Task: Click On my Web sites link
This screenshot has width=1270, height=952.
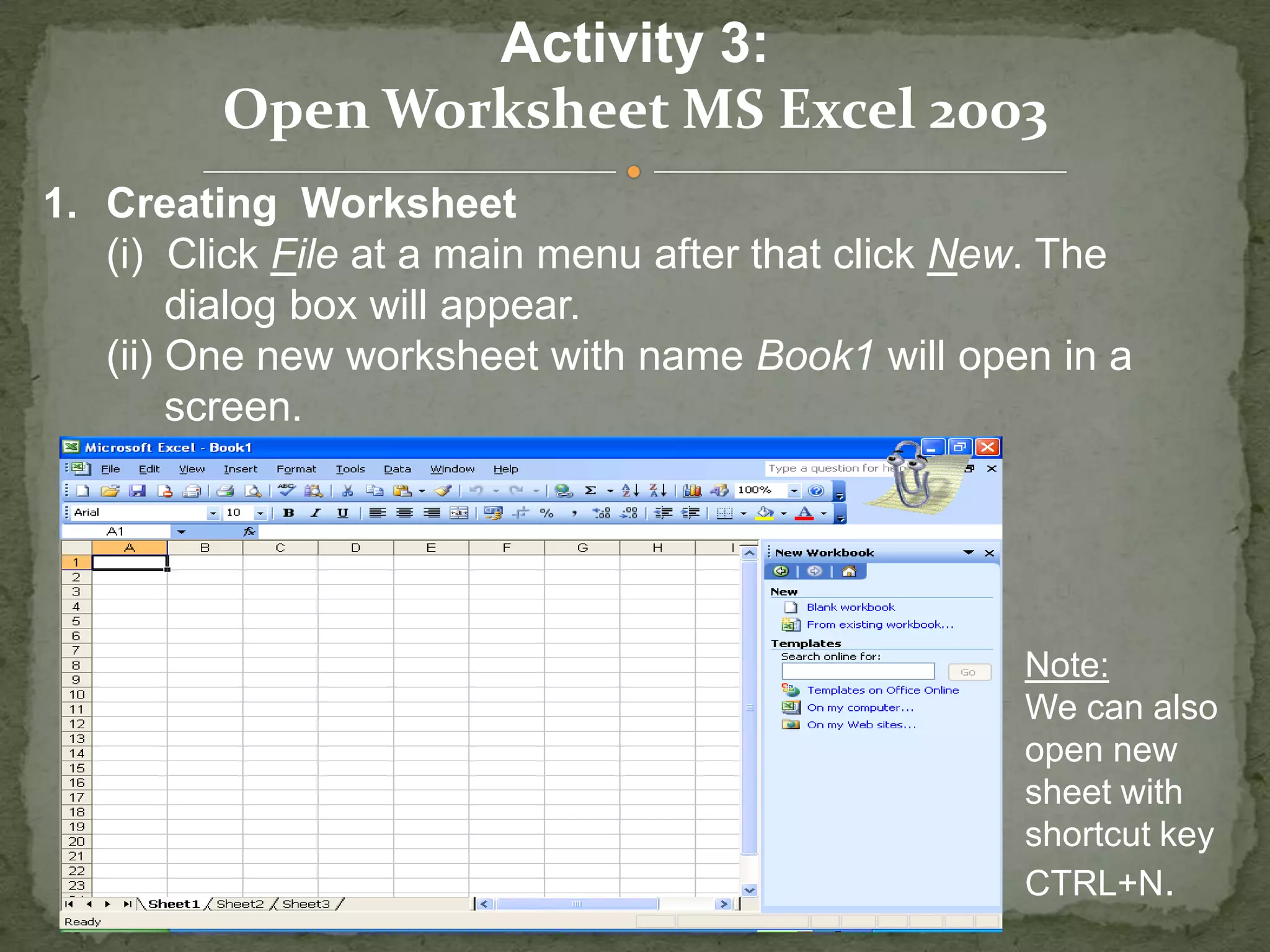Action: click(x=861, y=725)
